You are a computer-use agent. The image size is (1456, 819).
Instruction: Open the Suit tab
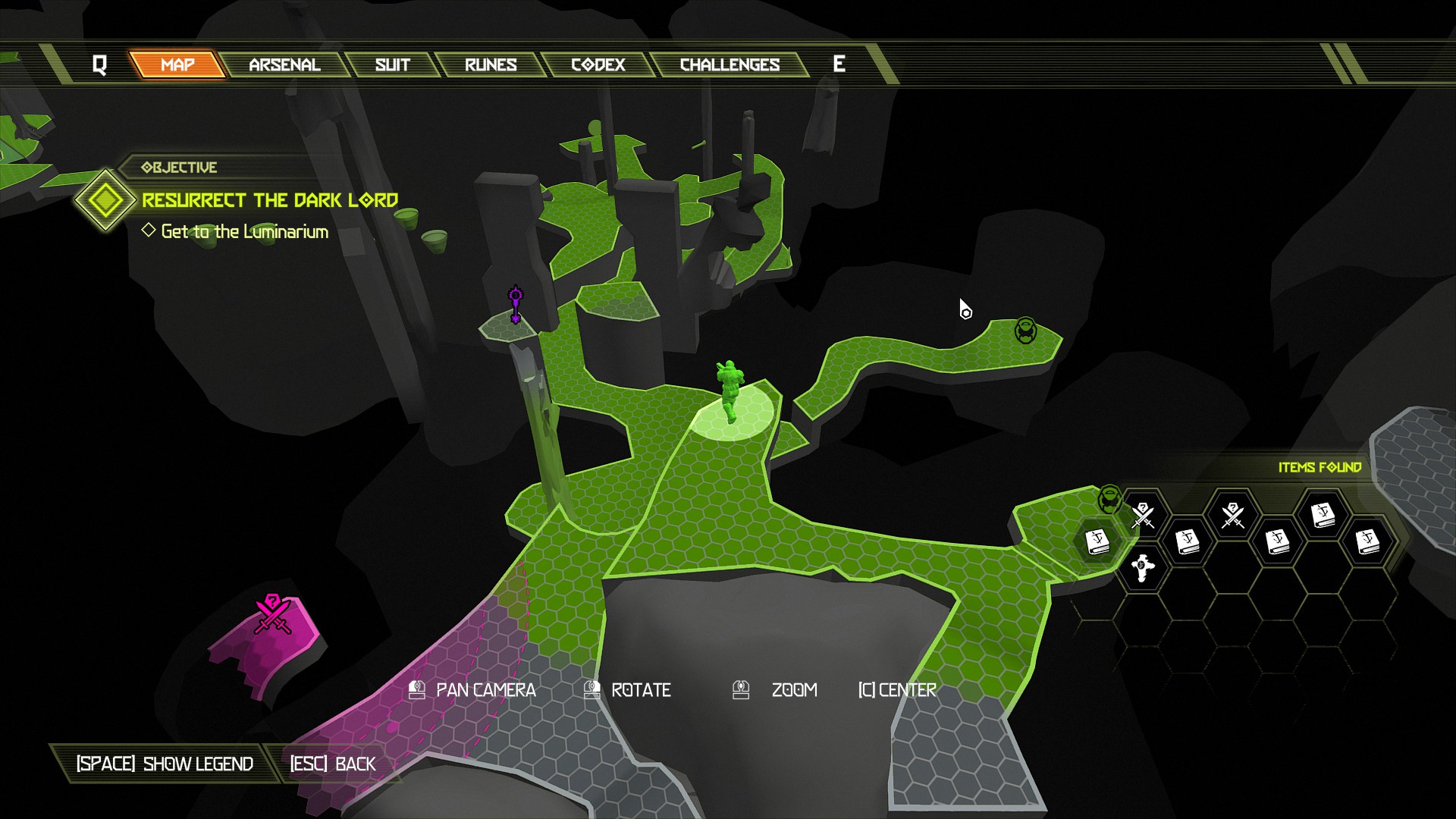392,64
